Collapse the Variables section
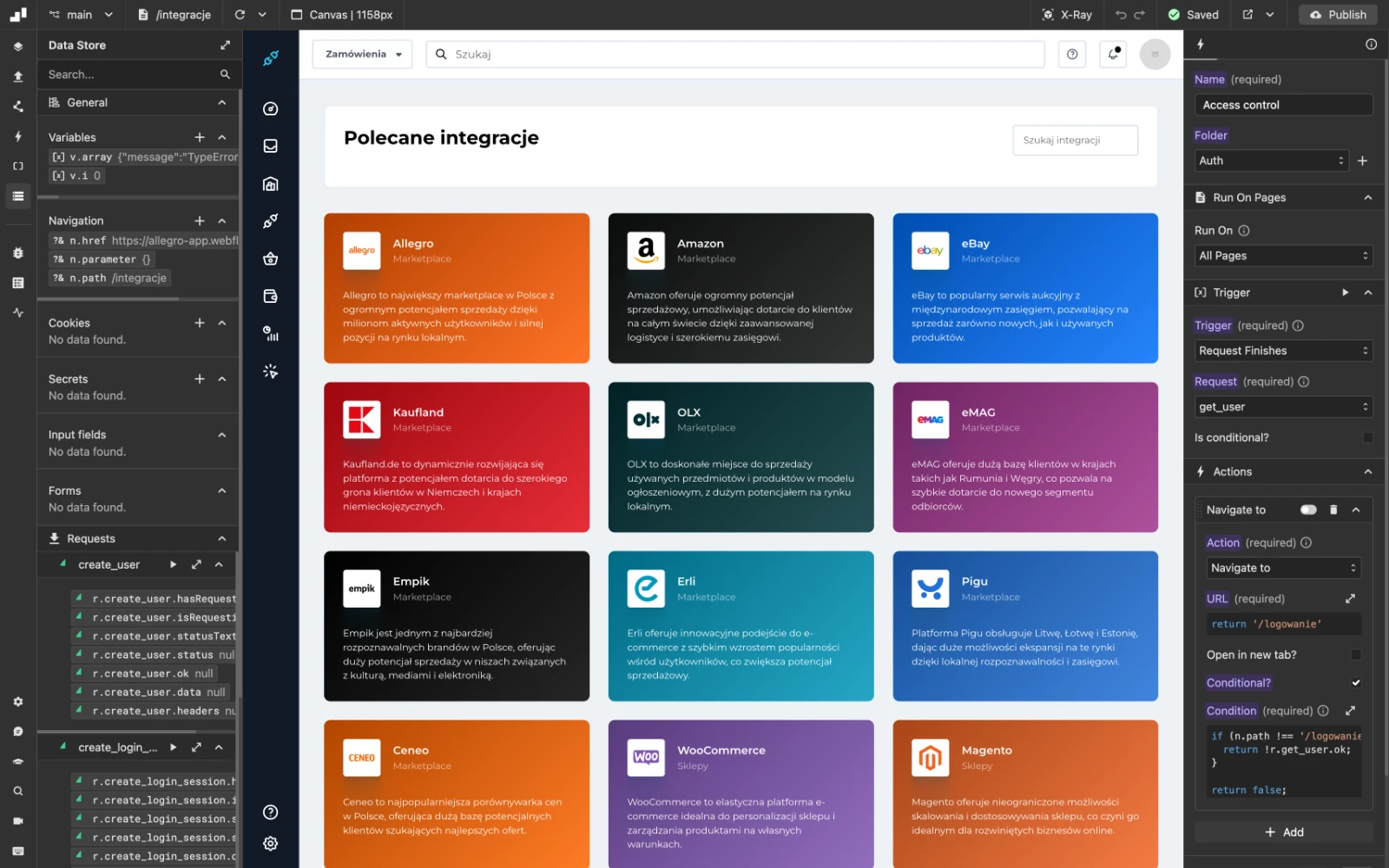Screen dimensions: 1389x868 coord(222,137)
